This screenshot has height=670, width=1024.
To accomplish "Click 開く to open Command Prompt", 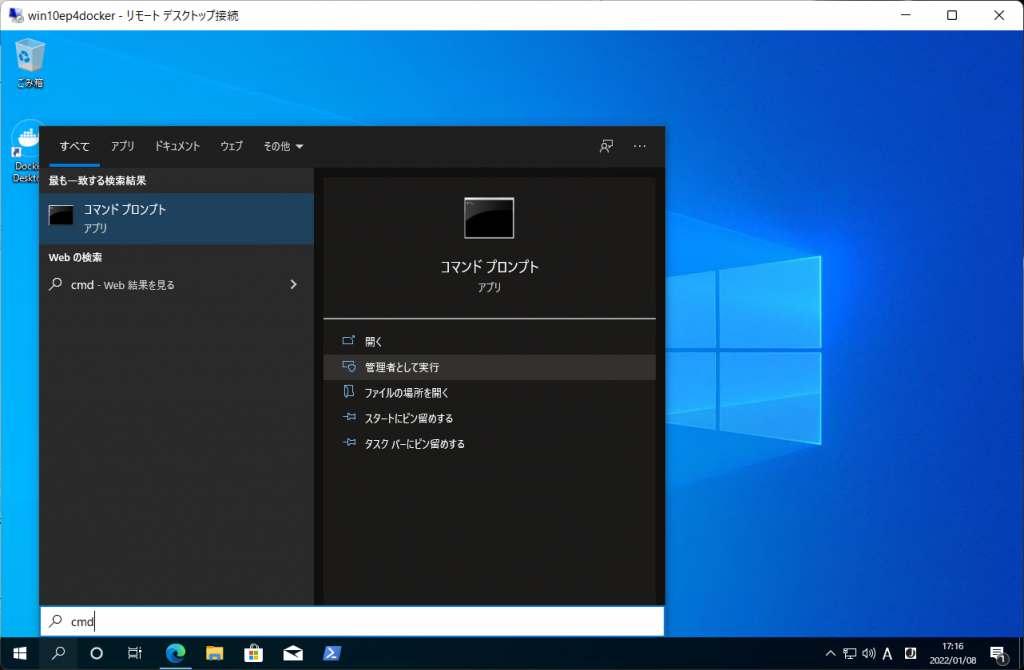I will click(489, 342).
